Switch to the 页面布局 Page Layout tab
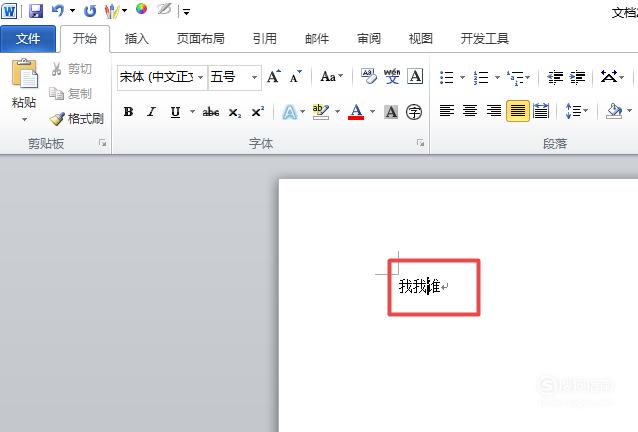Viewport: 638px width, 432px height. click(x=200, y=39)
